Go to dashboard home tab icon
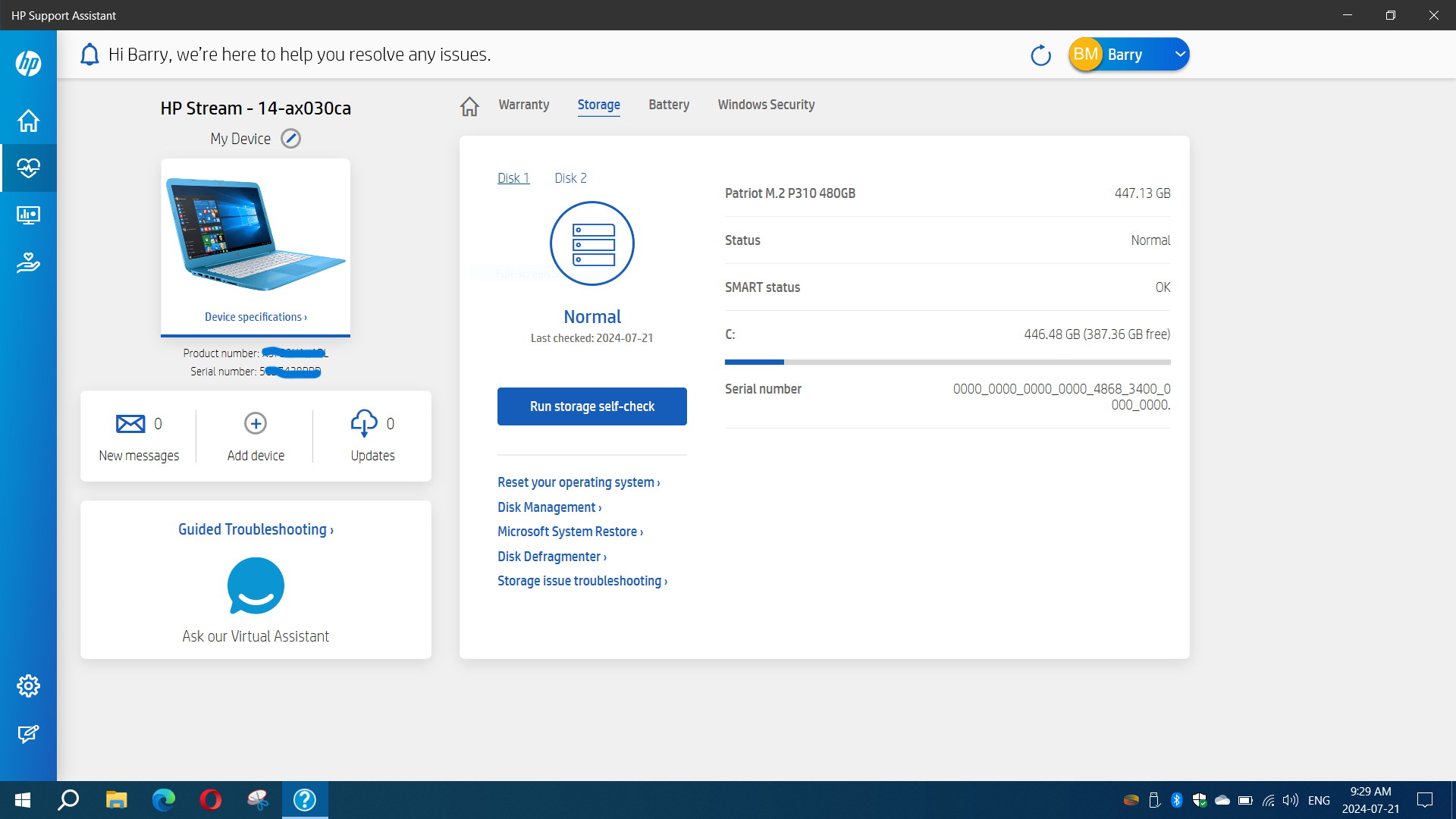This screenshot has width=1456, height=819. coord(469,106)
